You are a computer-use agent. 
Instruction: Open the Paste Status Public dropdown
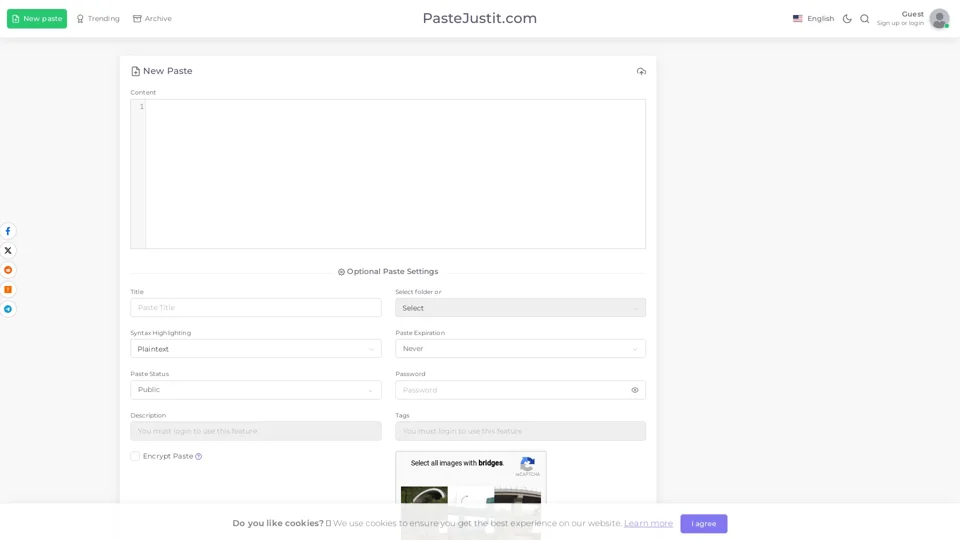(256, 389)
